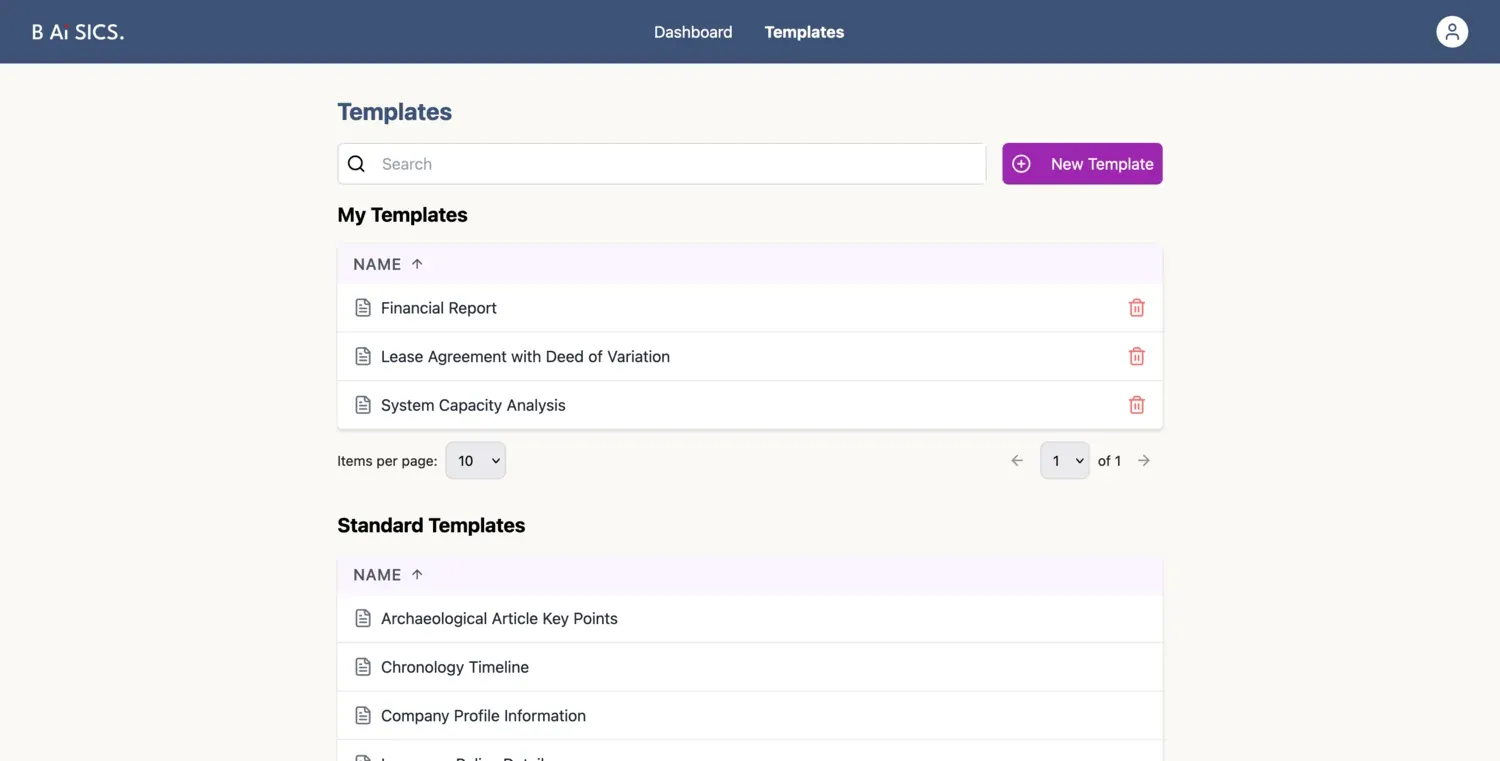Viewport: 1500px width, 761px height.
Task: Click the search magnifier icon
Action: tap(356, 163)
